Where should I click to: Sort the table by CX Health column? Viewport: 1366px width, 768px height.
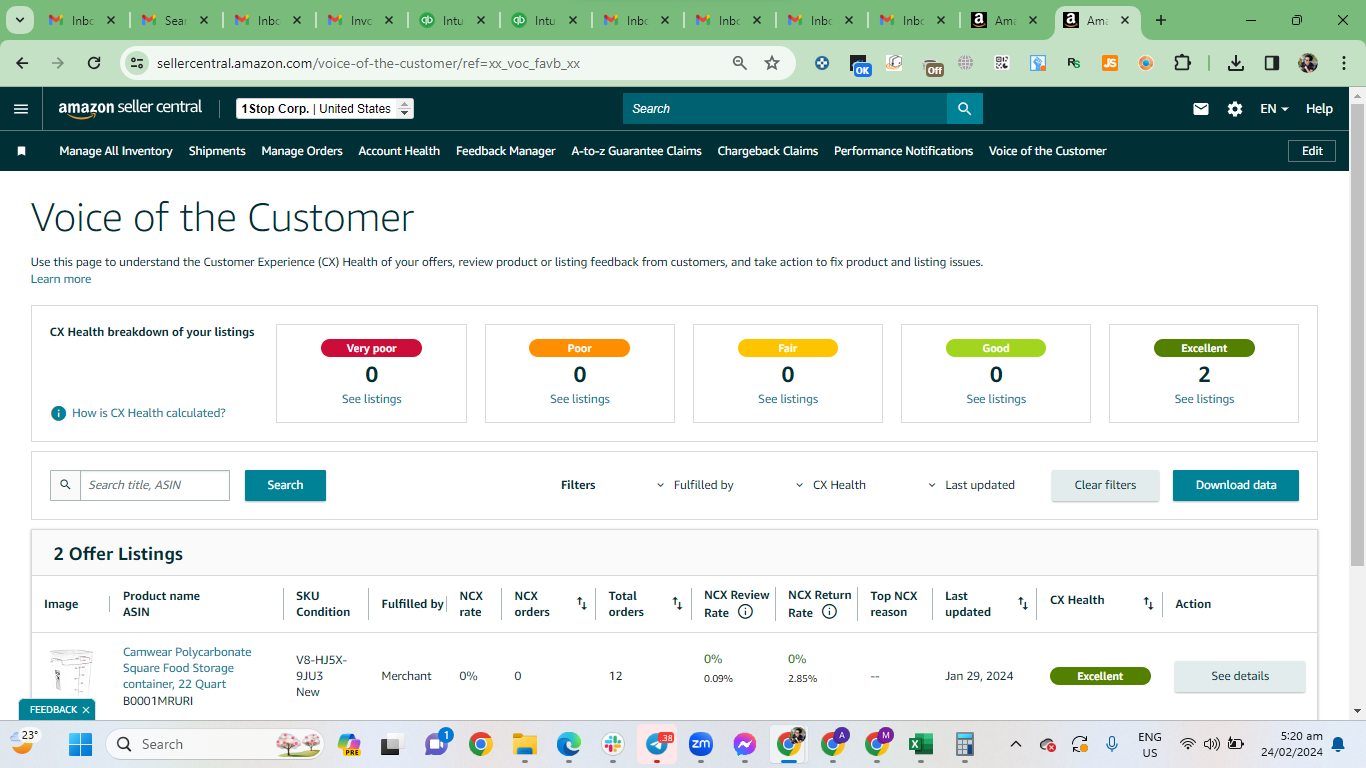(1148, 604)
